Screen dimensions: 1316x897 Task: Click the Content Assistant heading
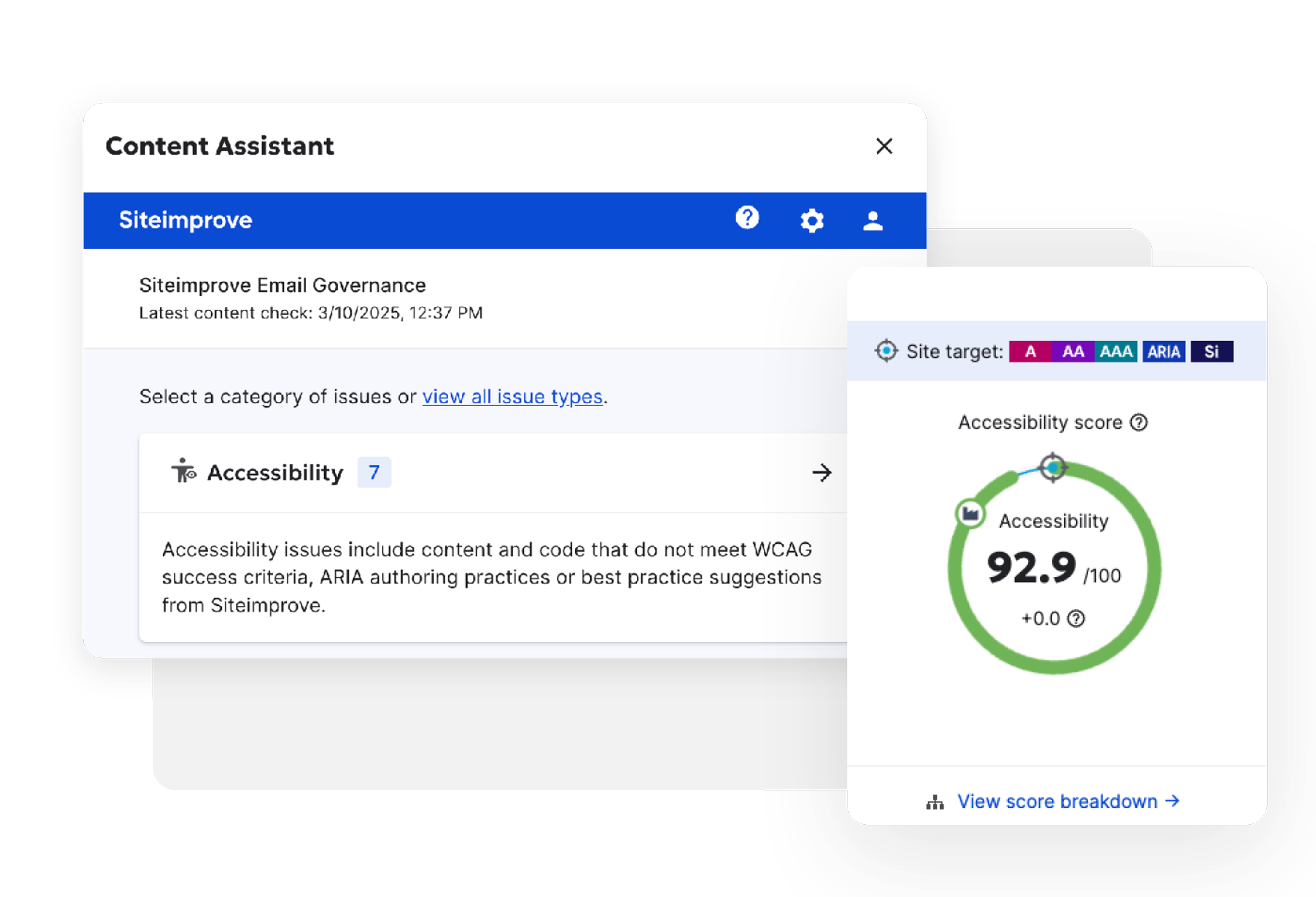point(220,146)
